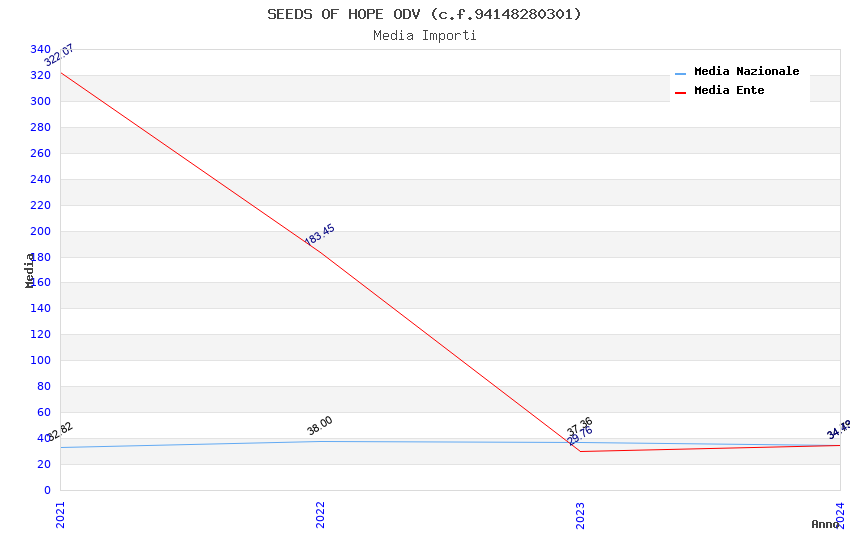Click the 300 y-axis tick label
Viewport: 850px width, 550px height.
(x=40, y=101)
